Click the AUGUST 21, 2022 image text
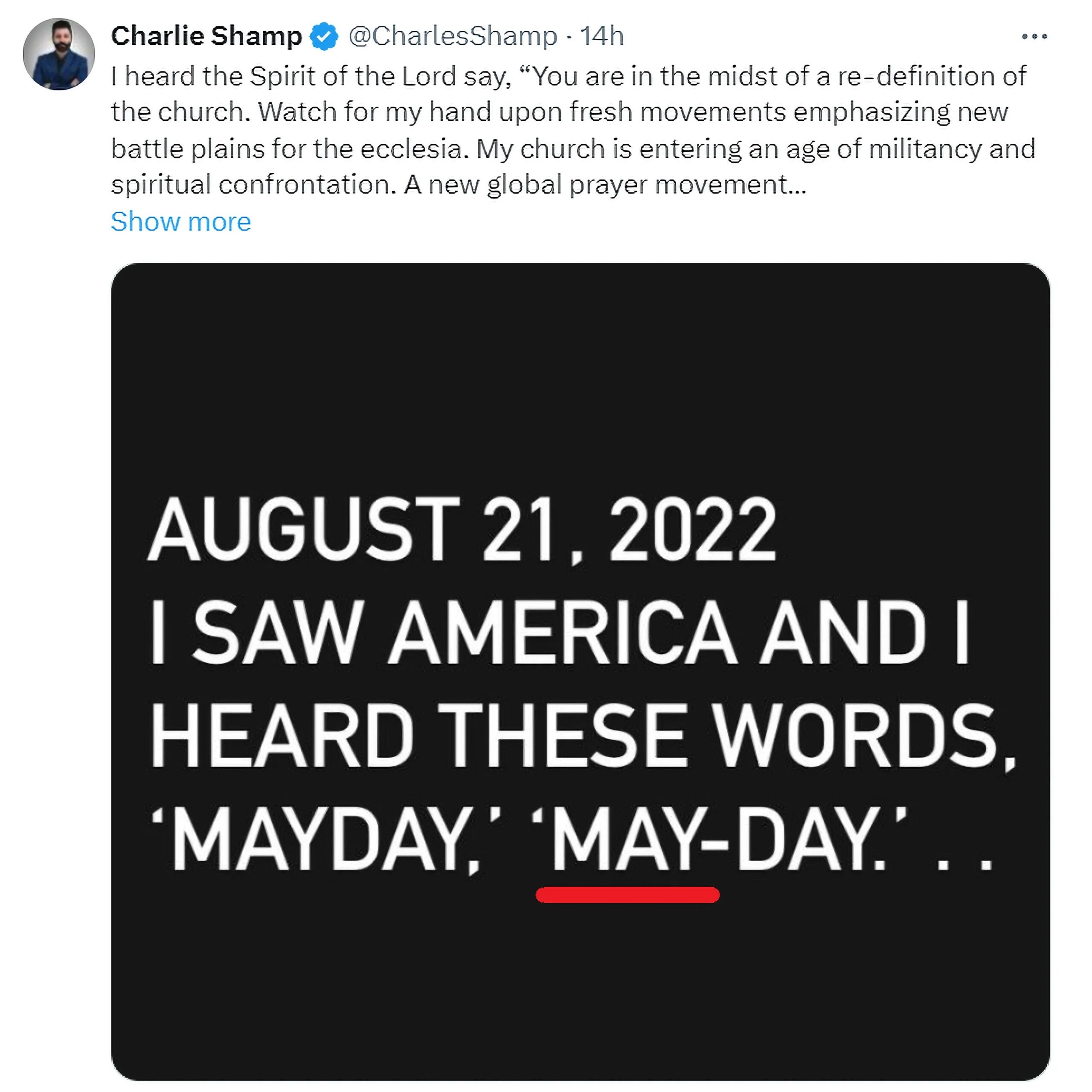Screen dimensions: 1092x1092 point(462,530)
